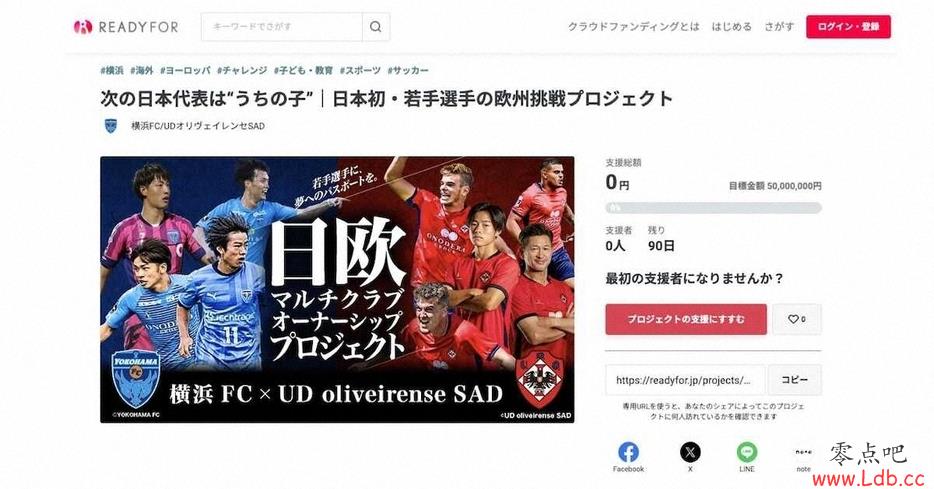Open the project banner image
This screenshot has width=934, height=489.
coord(337,289)
